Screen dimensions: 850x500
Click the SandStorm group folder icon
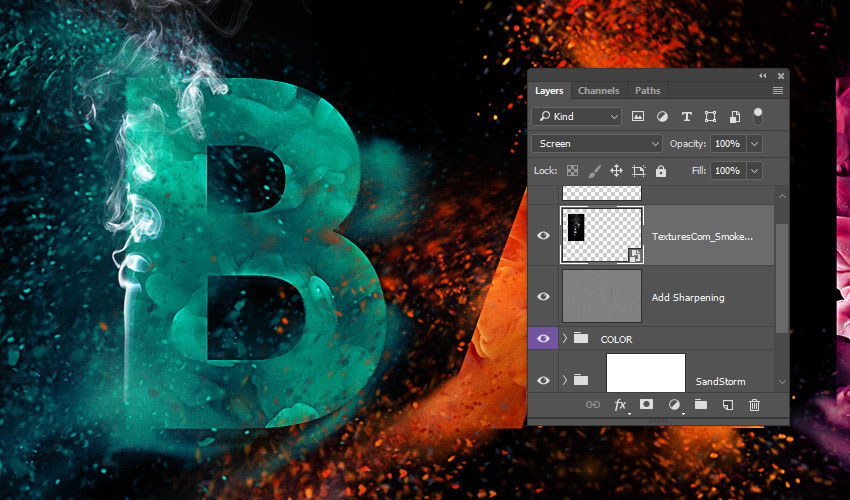coord(581,380)
